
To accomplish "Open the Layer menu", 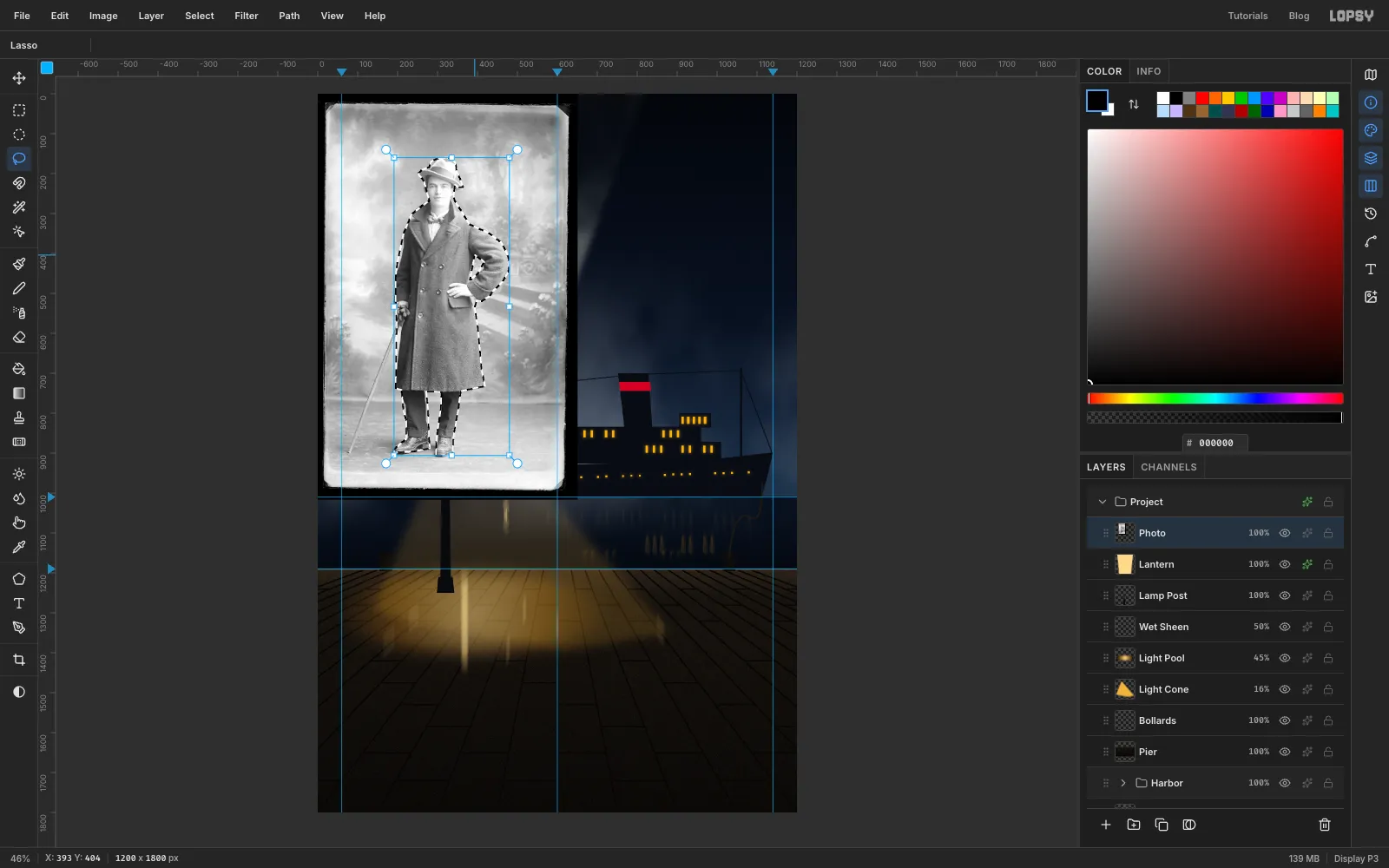I will [x=151, y=16].
